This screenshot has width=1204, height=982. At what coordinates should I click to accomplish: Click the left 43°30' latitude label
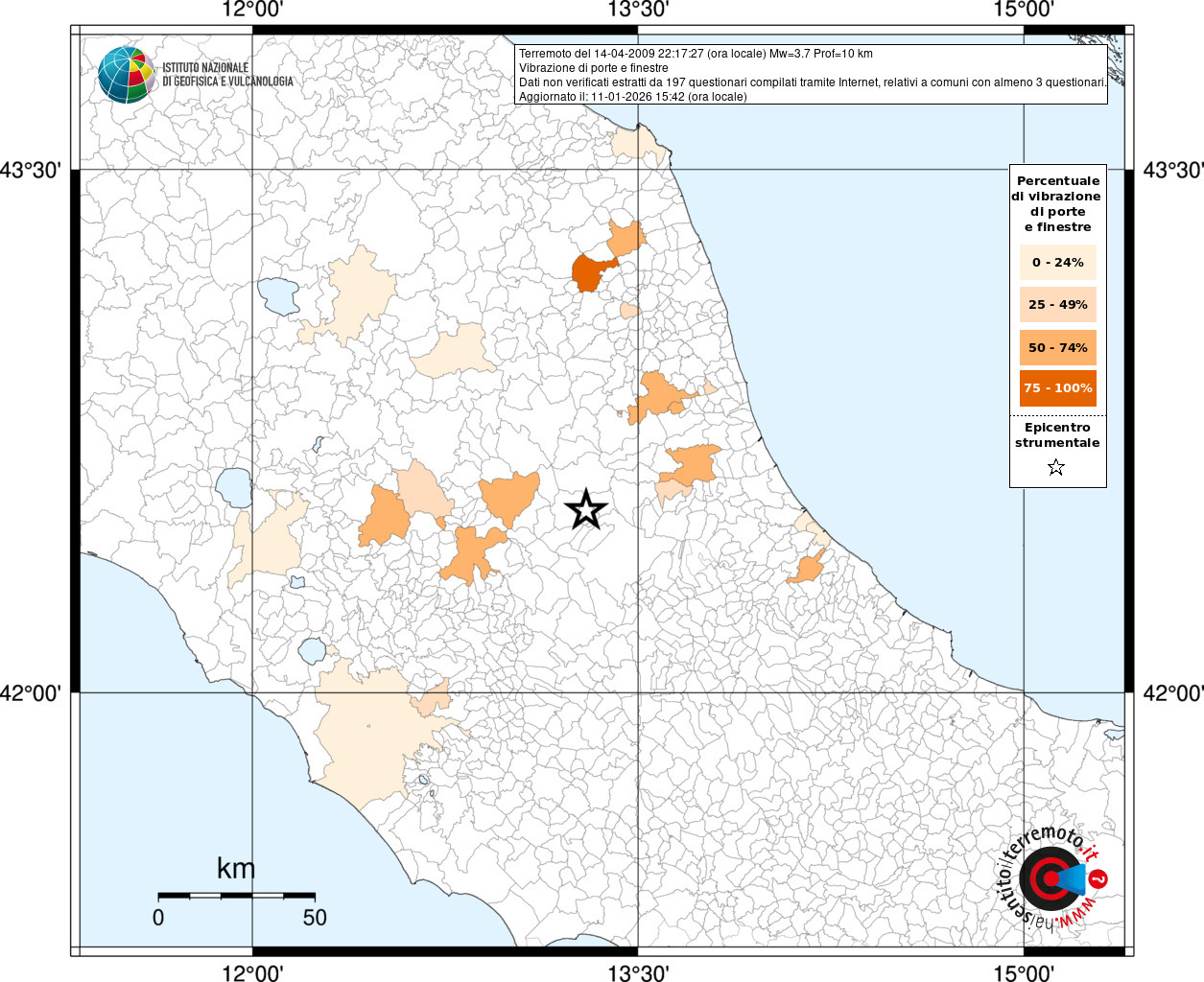pos(31,170)
